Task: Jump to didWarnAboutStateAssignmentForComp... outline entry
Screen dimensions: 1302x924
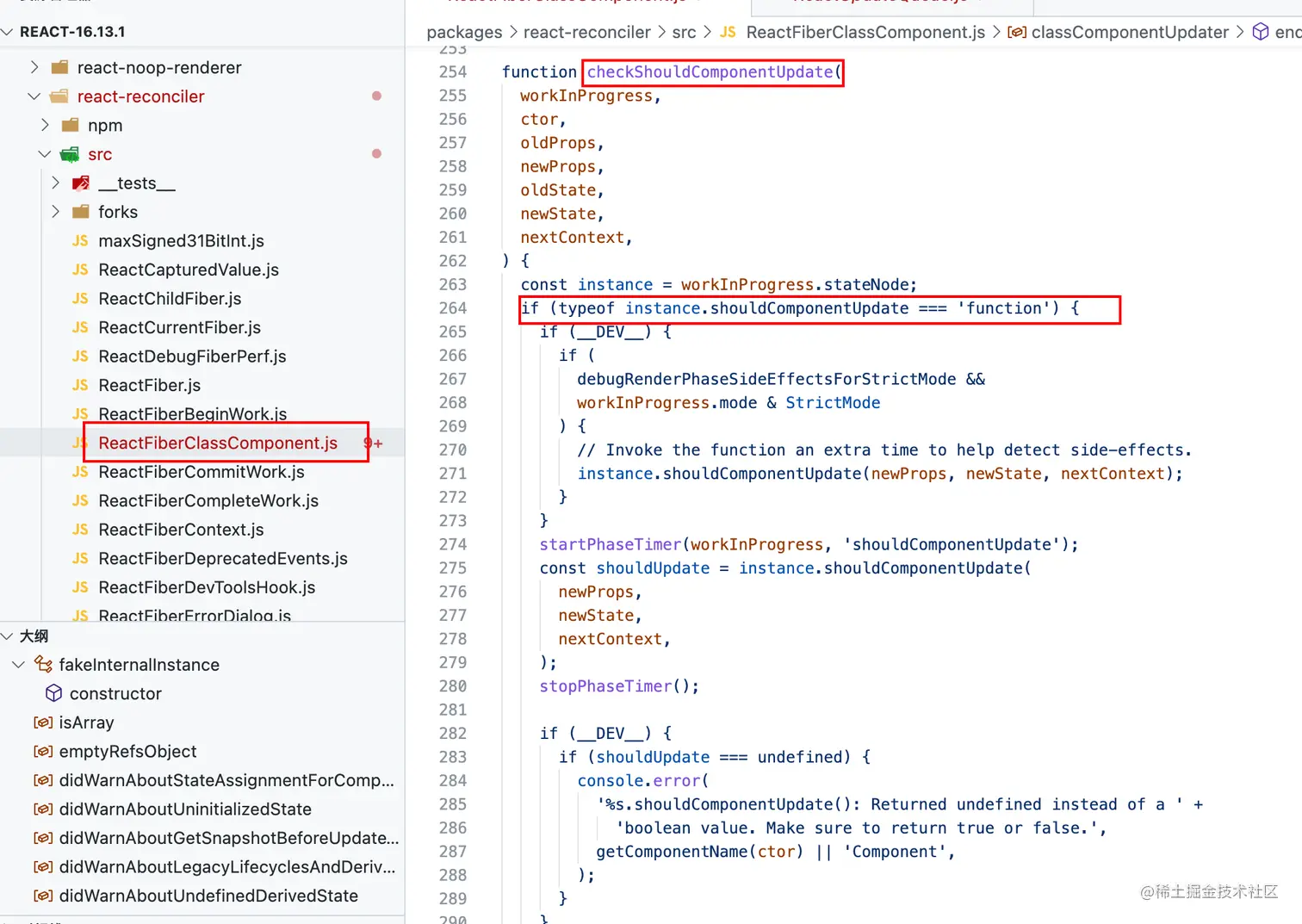Action: pyautogui.click(x=226, y=780)
